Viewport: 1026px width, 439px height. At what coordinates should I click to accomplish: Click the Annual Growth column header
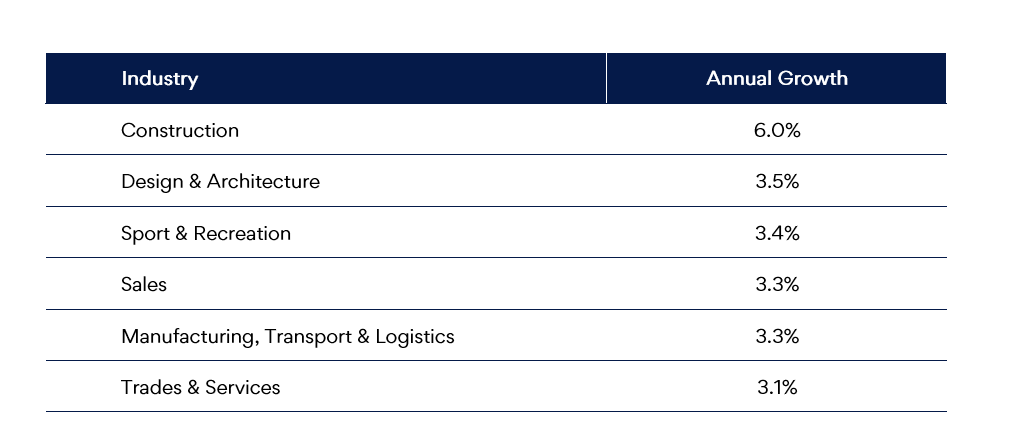pos(776,78)
